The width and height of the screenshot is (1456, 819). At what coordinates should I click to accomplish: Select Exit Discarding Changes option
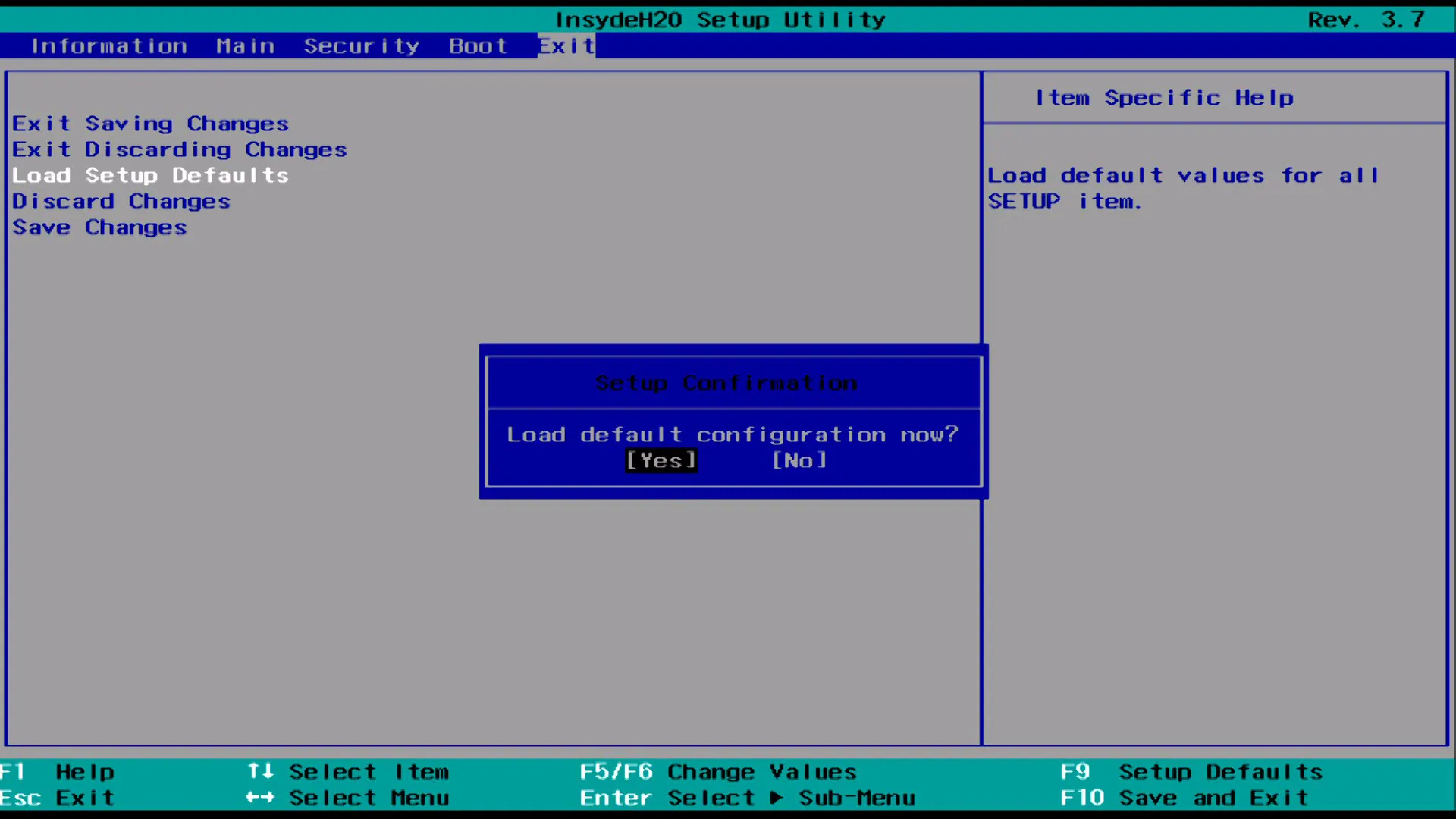pos(179,148)
